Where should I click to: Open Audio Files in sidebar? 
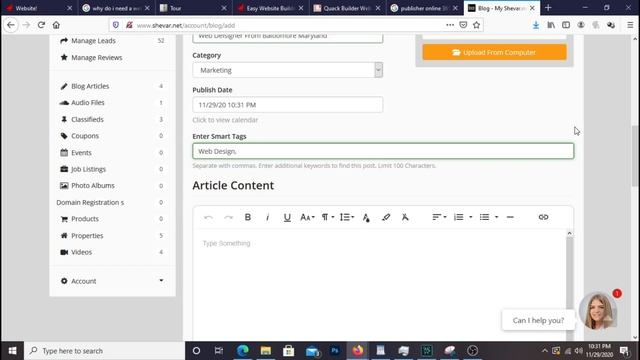[x=87, y=102]
